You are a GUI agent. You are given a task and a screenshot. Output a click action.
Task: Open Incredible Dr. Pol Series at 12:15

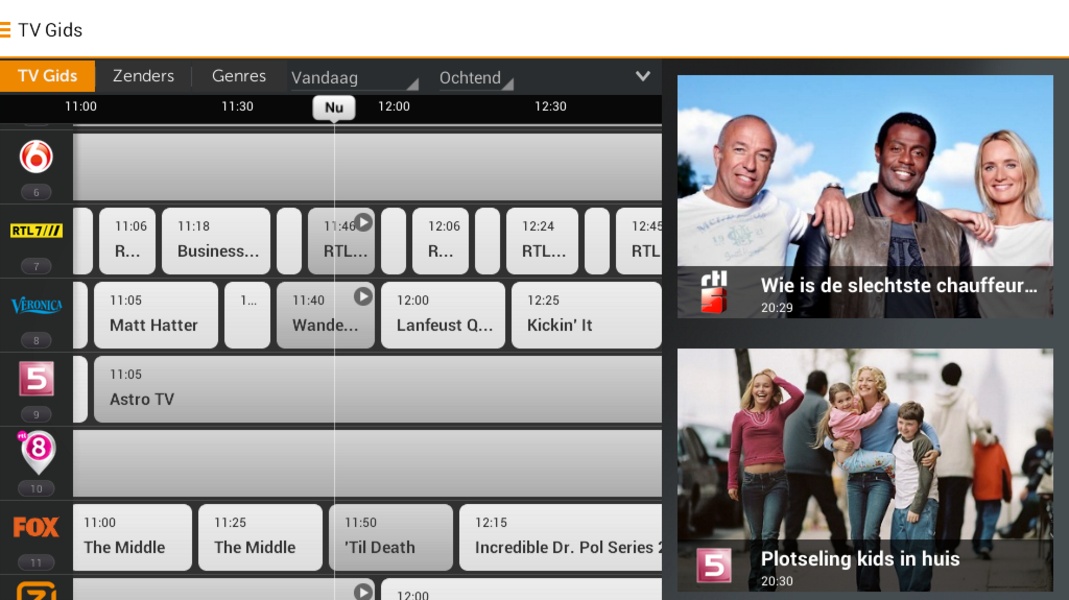[x=560, y=537]
